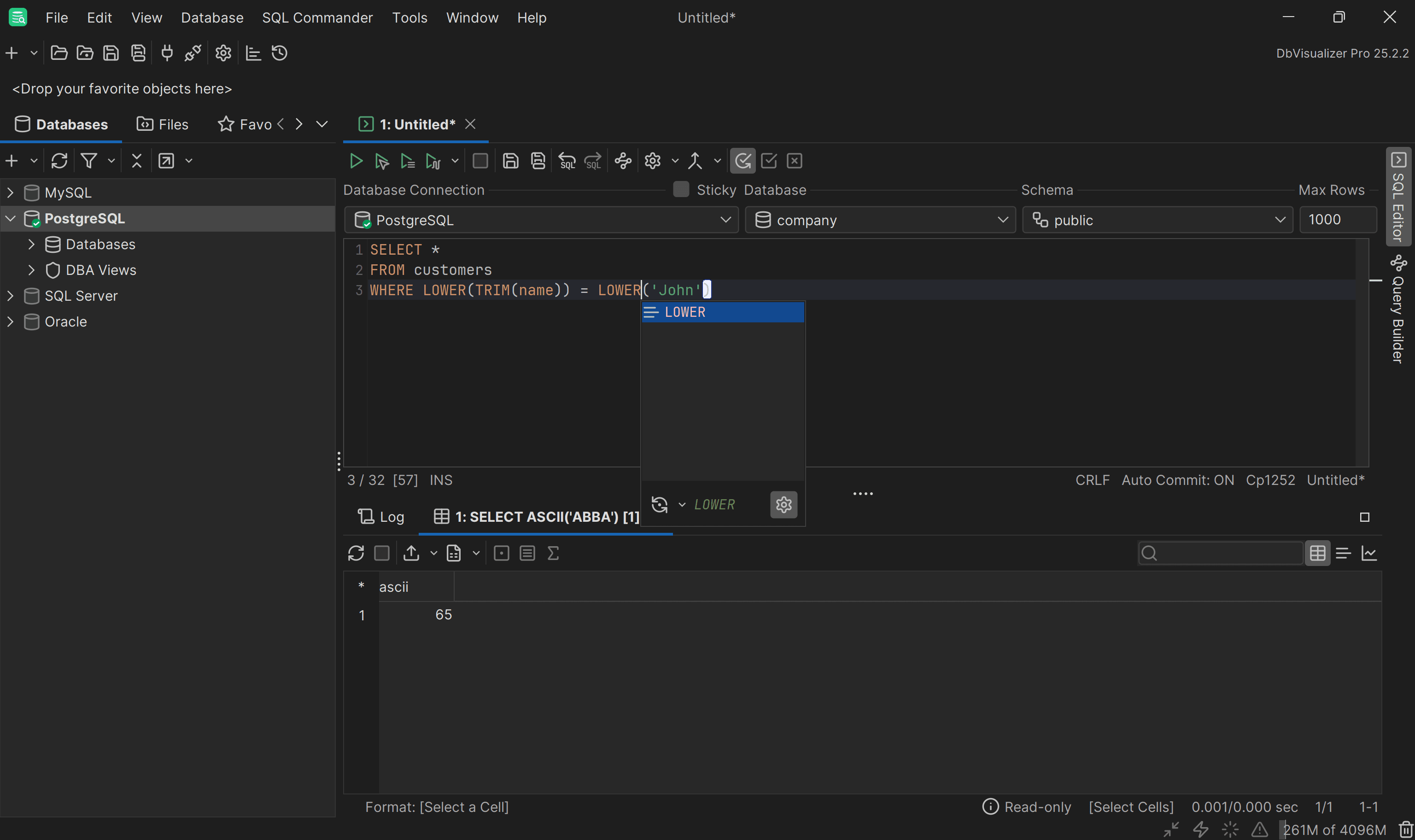
Task: Toggle the grid view in results panel
Action: pos(1318,553)
